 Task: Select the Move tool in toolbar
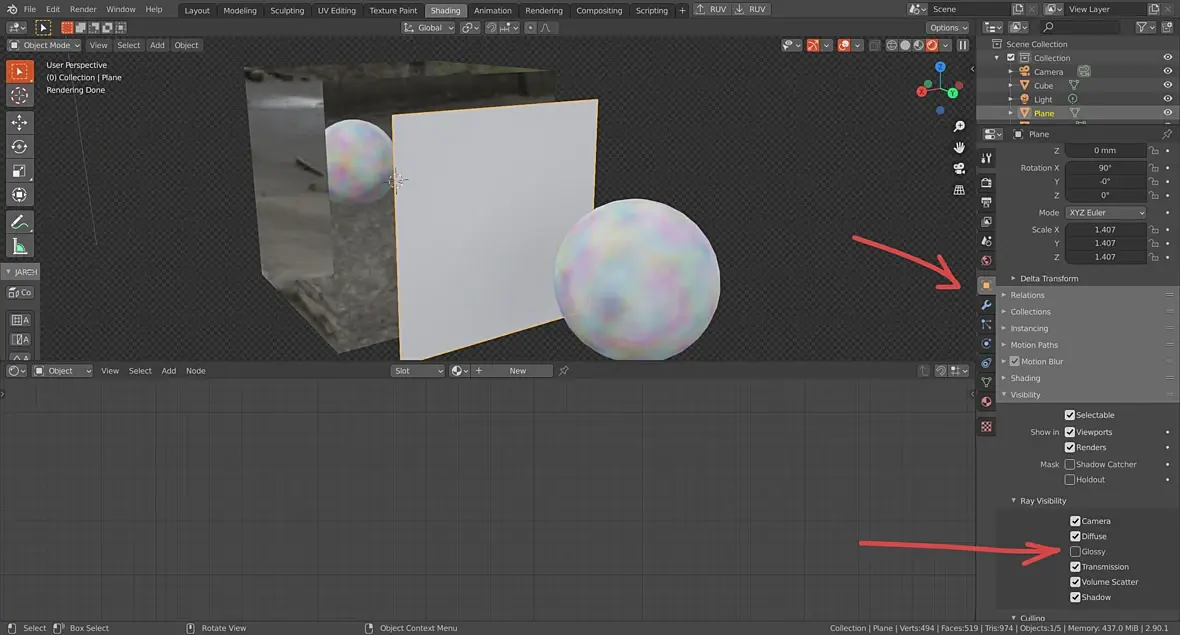pyautogui.click(x=19, y=122)
